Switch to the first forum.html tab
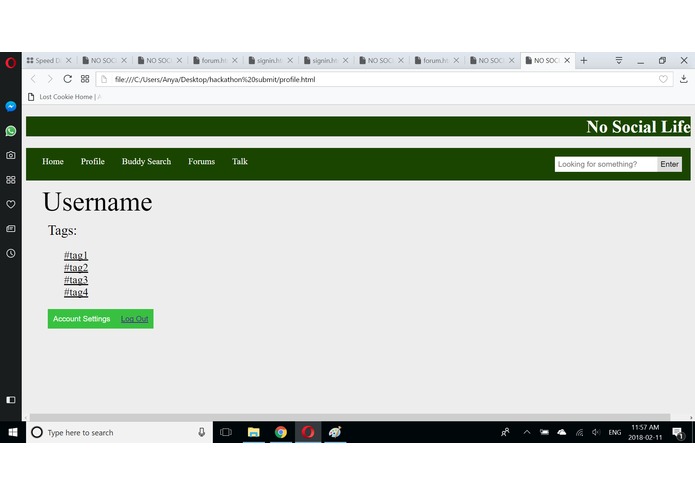Image resolution: width=695 pixels, height=494 pixels. [x=214, y=60]
